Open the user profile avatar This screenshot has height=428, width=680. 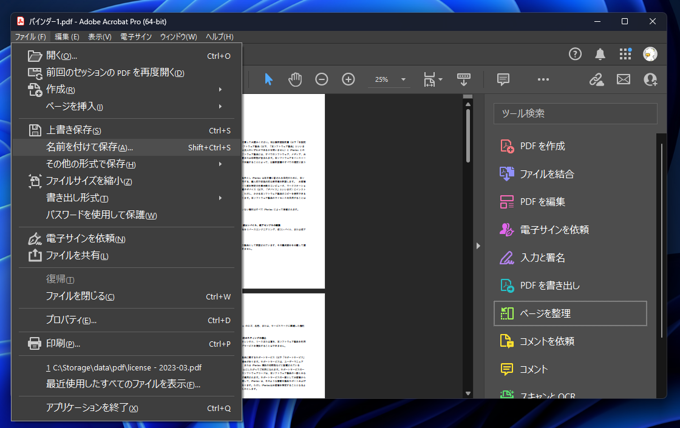650,54
